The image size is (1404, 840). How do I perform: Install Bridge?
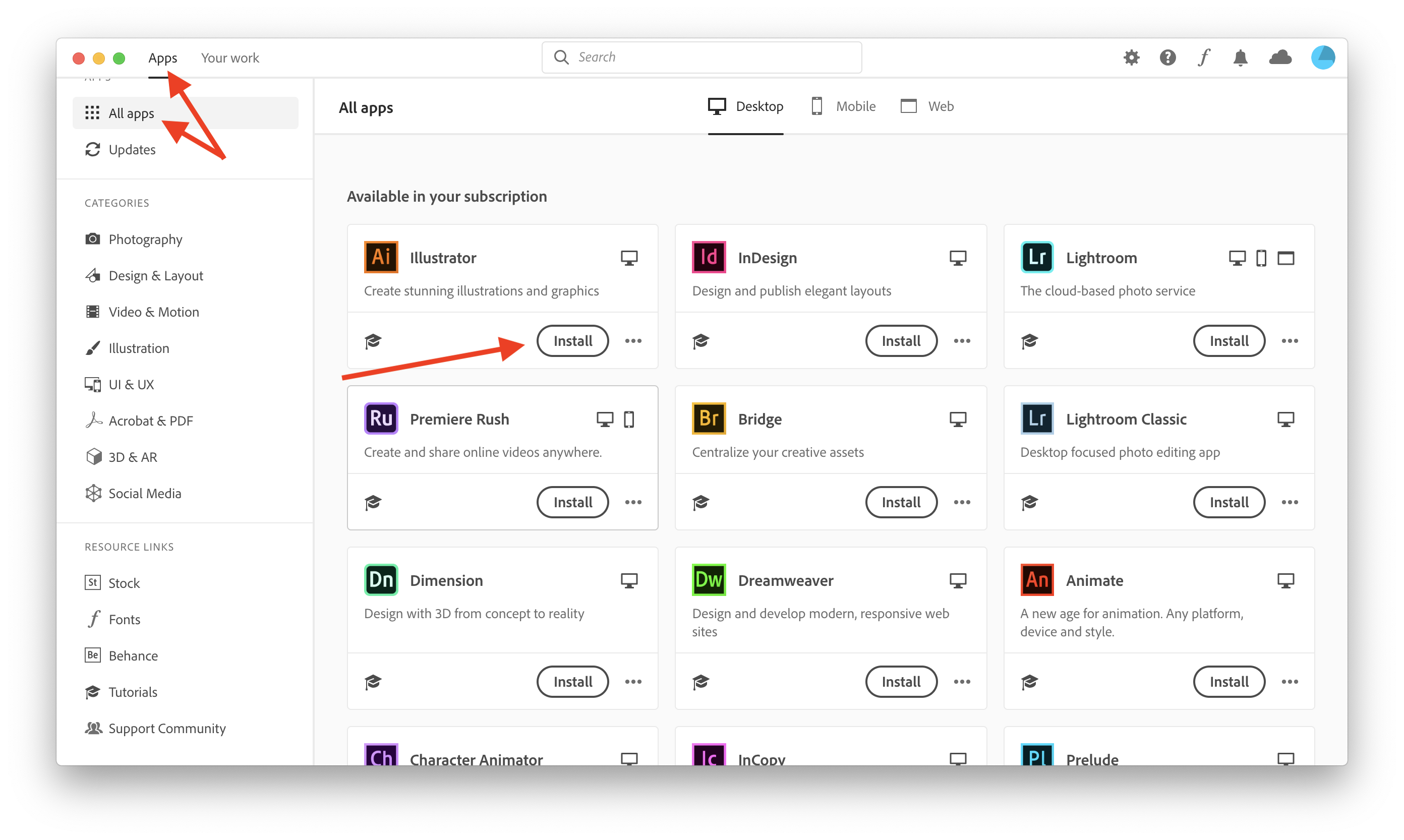(901, 502)
